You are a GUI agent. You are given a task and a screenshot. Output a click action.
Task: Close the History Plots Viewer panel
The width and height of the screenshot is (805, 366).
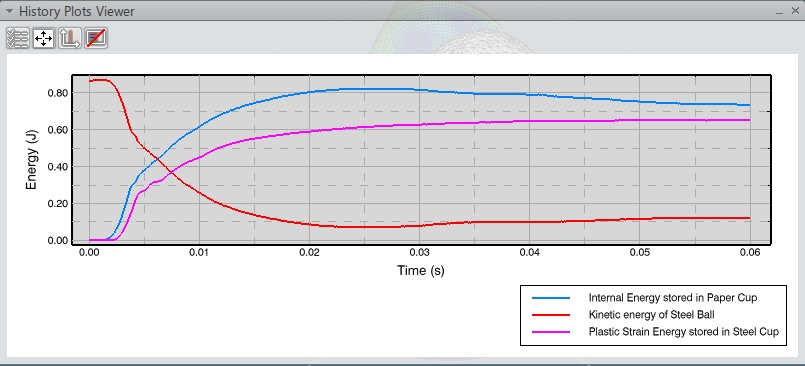pyautogui.click(x=795, y=11)
